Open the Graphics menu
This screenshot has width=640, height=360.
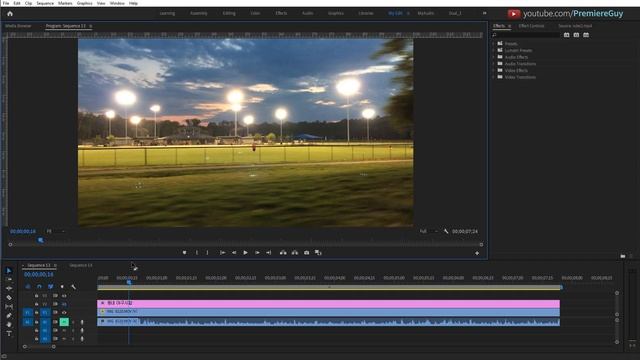pos(84,3)
